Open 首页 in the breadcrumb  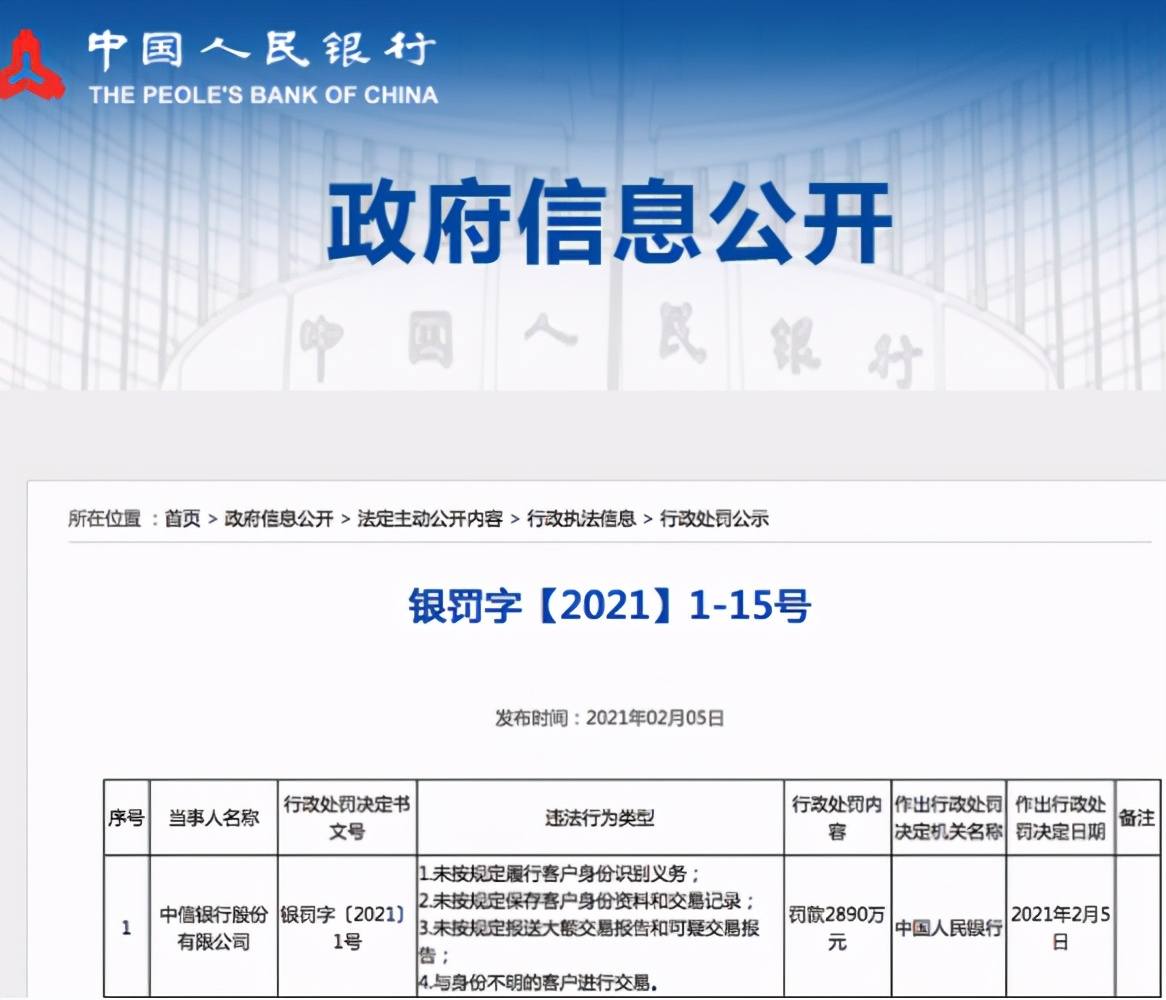coord(183,518)
